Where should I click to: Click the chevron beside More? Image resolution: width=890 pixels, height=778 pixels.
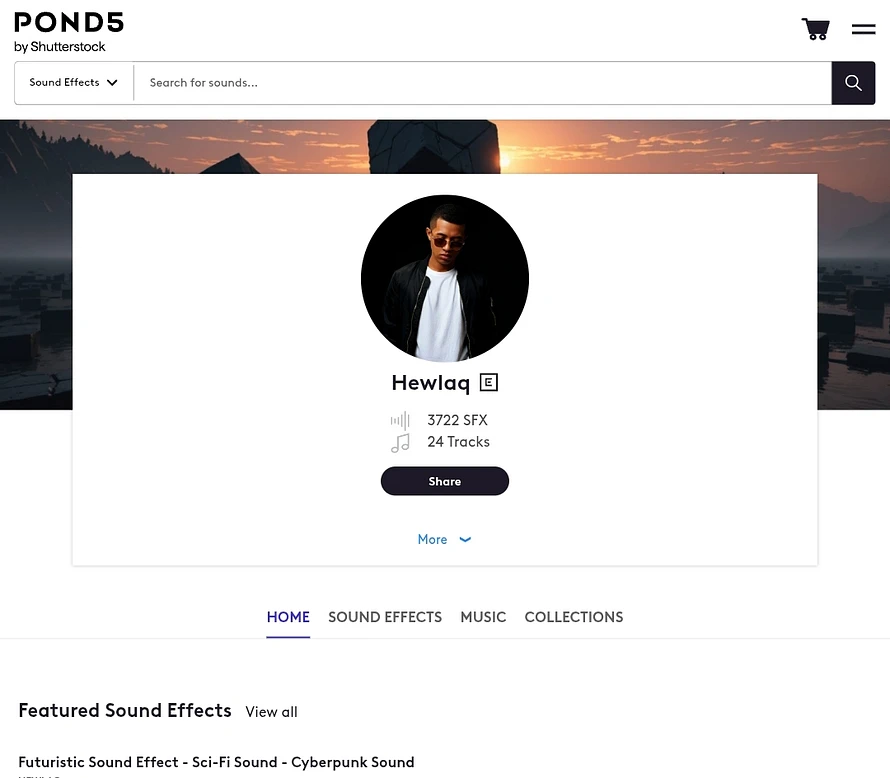(465, 540)
